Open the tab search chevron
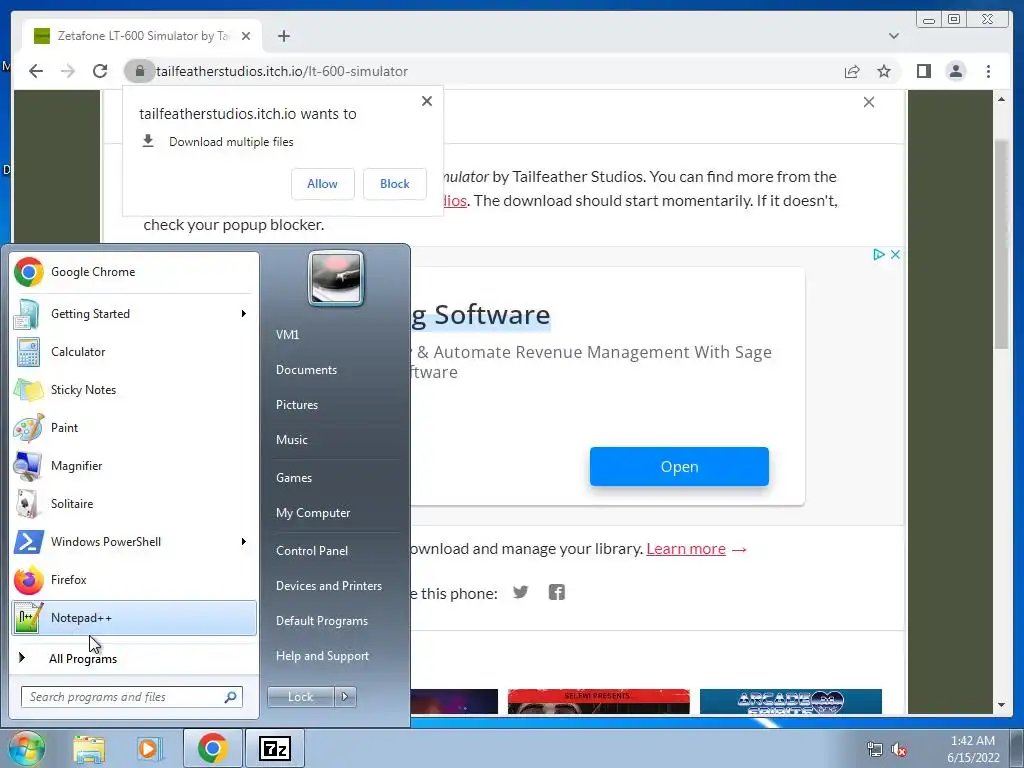Viewport: 1024px width, 768px height. pyautogui.click(x=893, y=36)
